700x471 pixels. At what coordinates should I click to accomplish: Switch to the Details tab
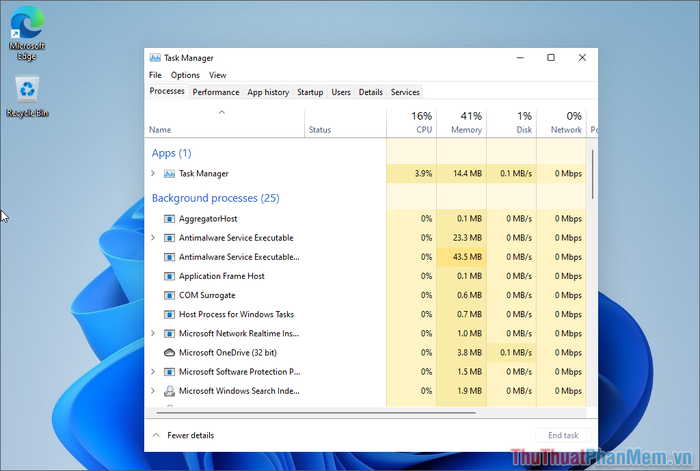[x=371, y=92]
